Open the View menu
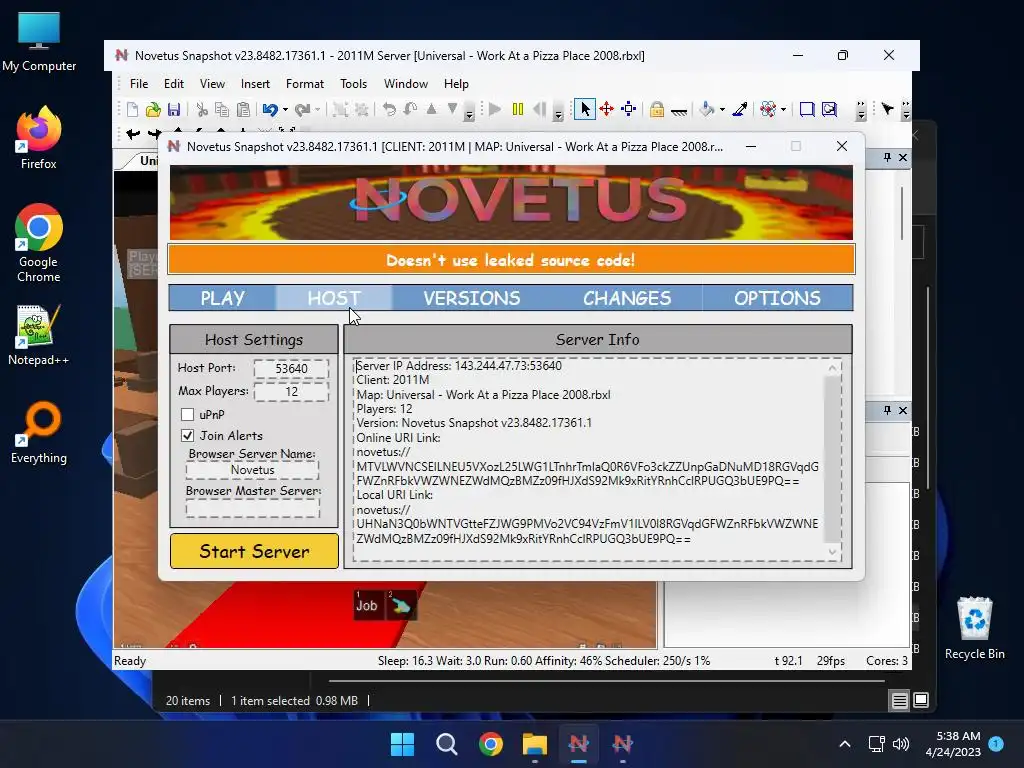Image resolution: width=1024 pixels, height=768 pixels. pos(212,84)
